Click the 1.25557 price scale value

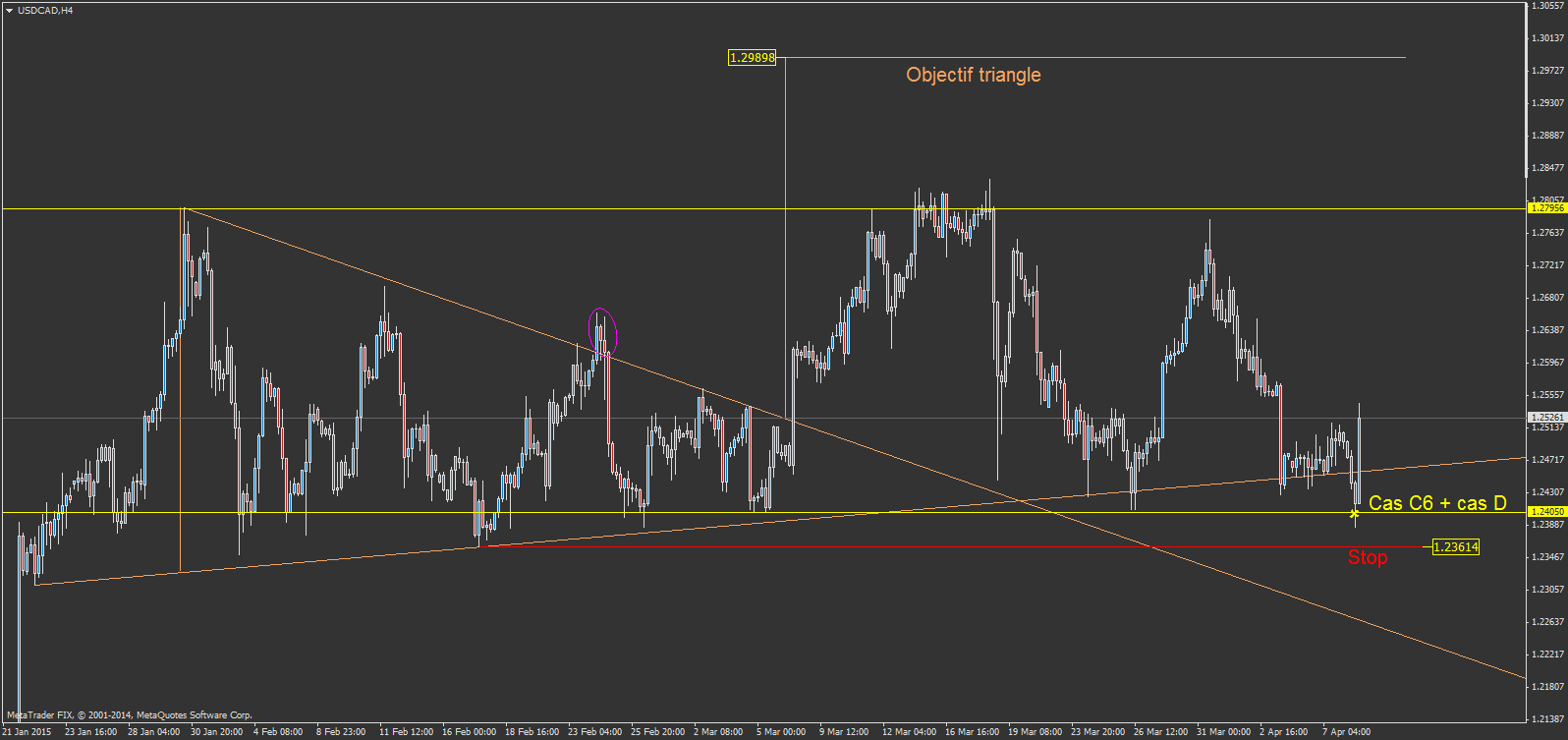tap(1548, 395)
